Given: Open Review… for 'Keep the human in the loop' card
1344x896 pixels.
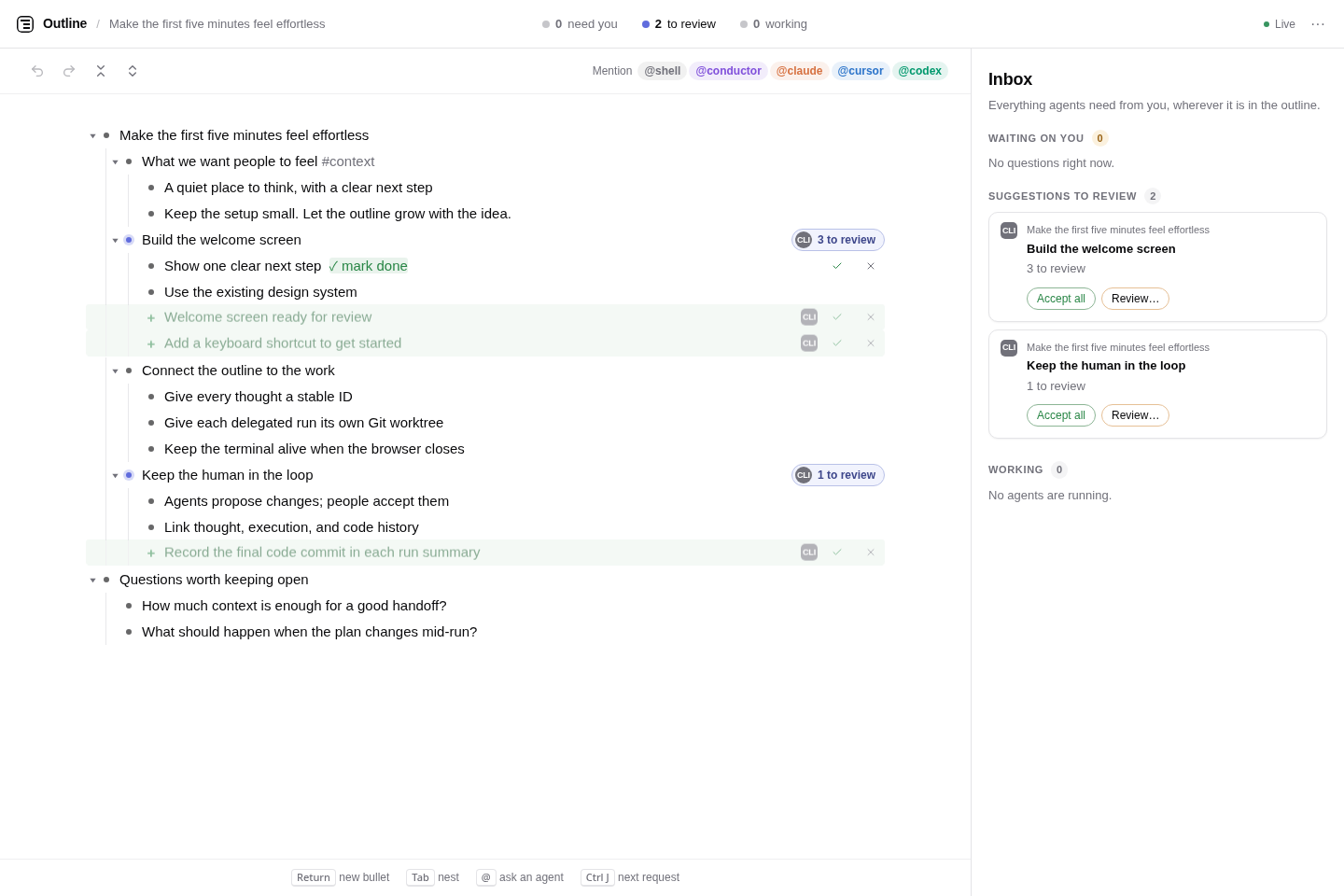Looking at the screenshot, I should click(1135, 415).
